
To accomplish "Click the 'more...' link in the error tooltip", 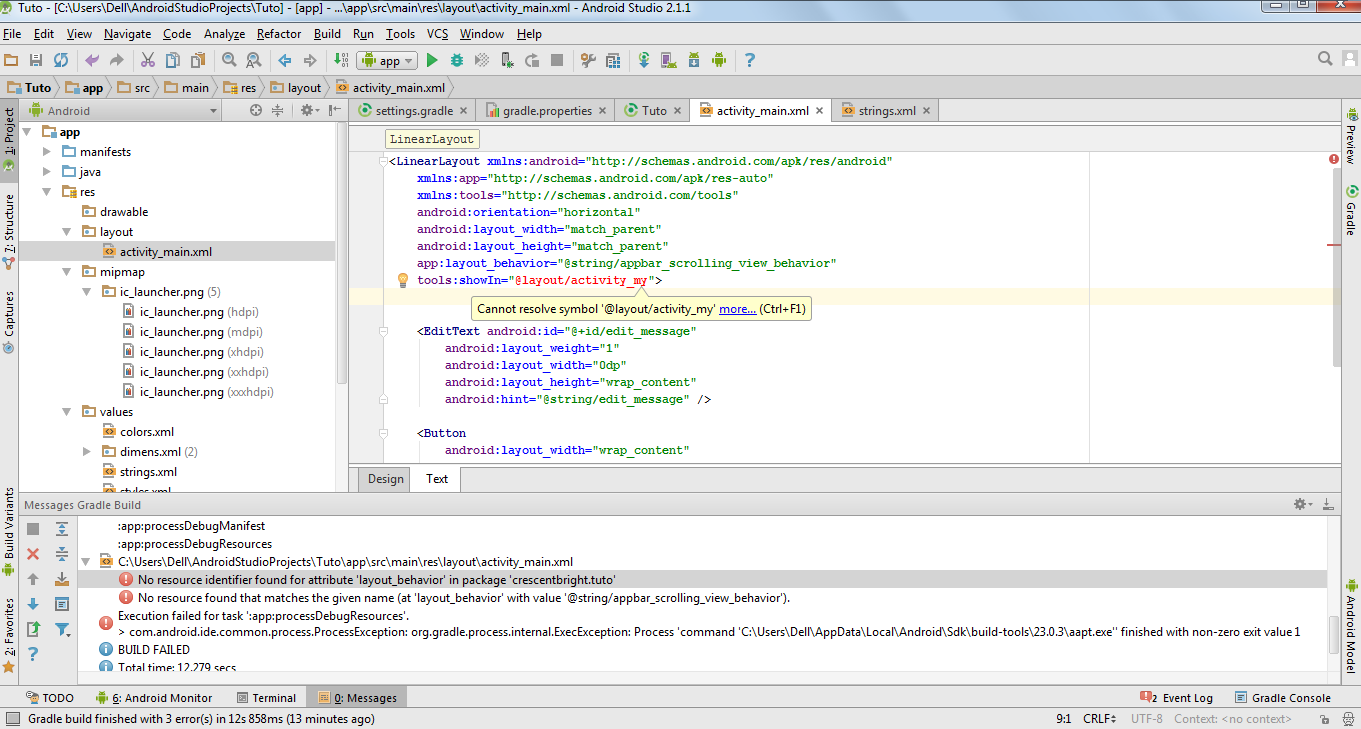I will (x=737, y=309).
